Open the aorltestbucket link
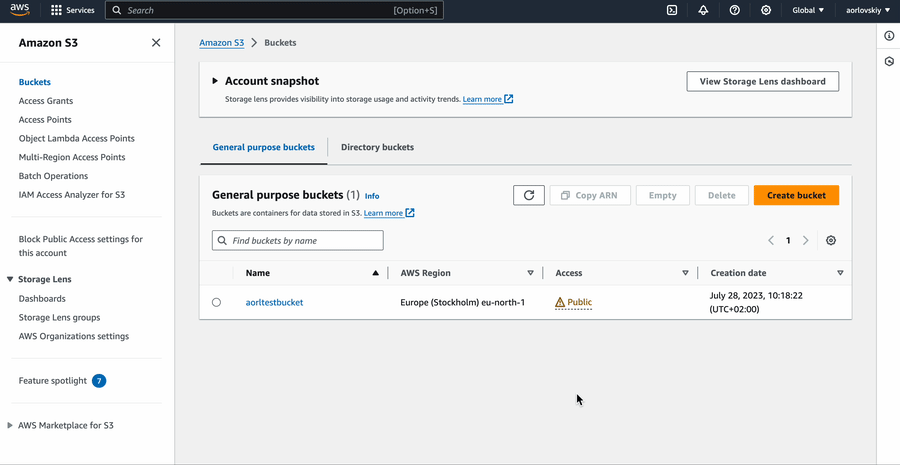Viewport: 900px width, 465px height. tap(274, 302)
